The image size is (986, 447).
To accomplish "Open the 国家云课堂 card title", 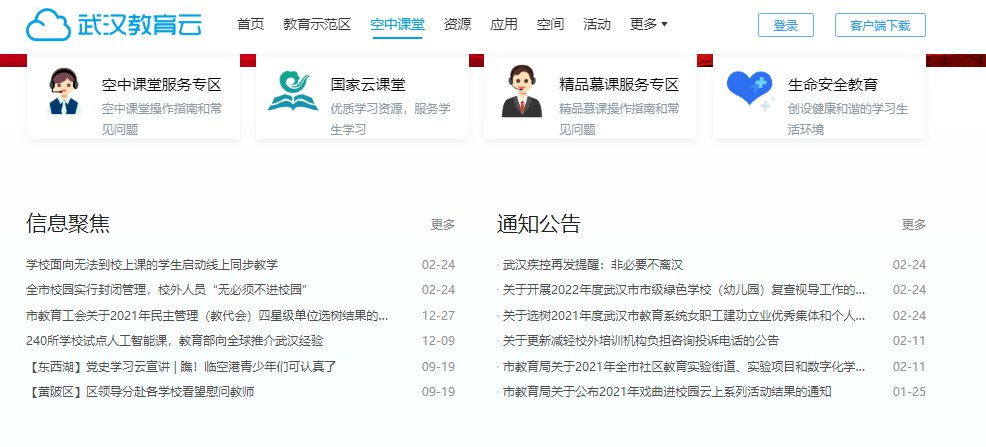I will tap(368, 84).
